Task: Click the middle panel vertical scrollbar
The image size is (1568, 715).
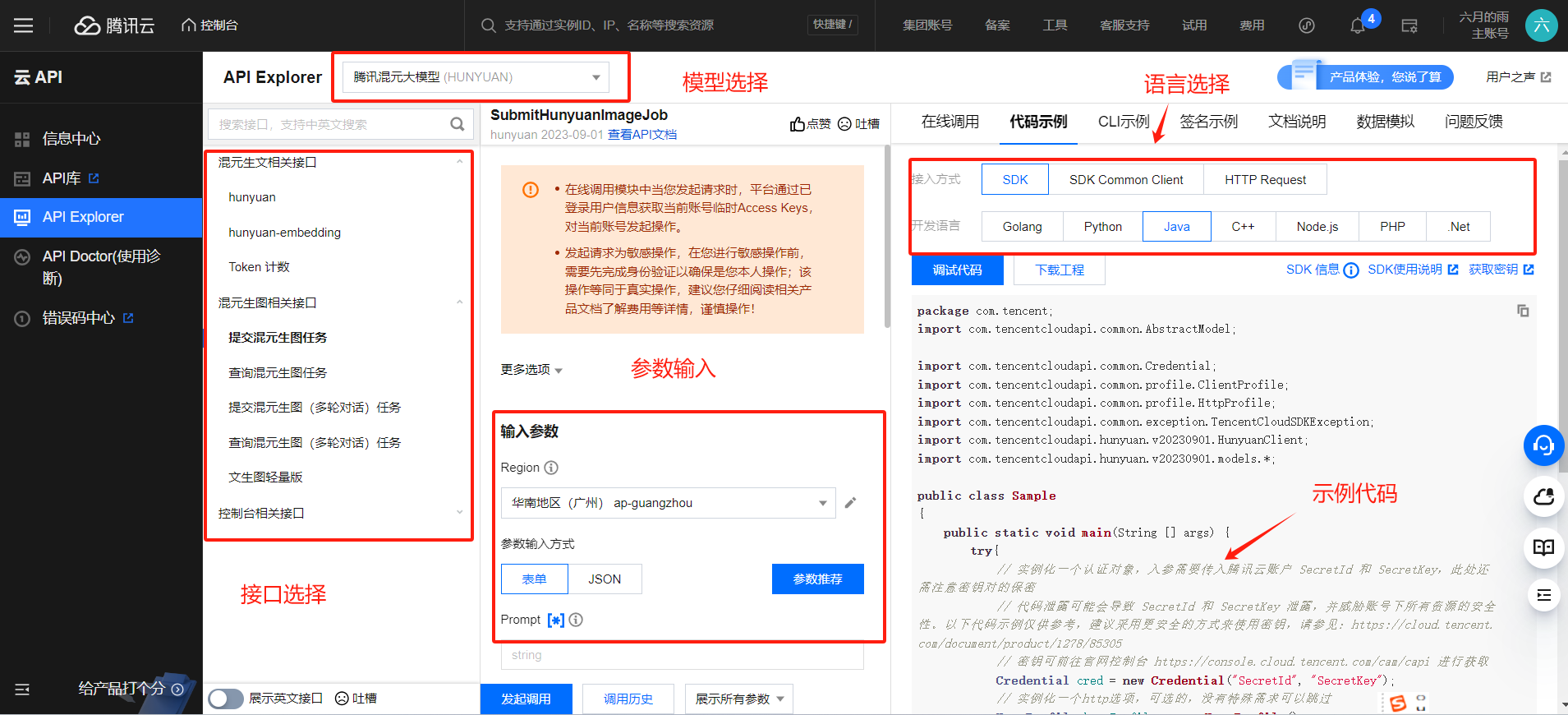Action: pos(887,238)
